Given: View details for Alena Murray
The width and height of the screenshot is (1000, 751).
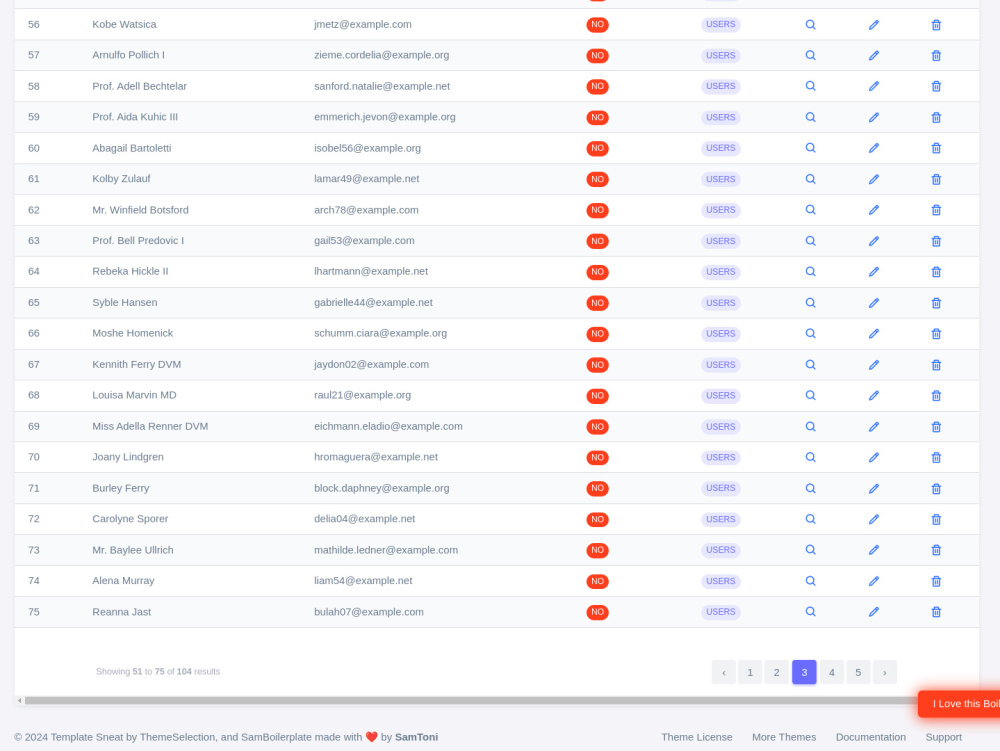Looking at the screenshot, I should pyautogui.click(x=810, y=581).
